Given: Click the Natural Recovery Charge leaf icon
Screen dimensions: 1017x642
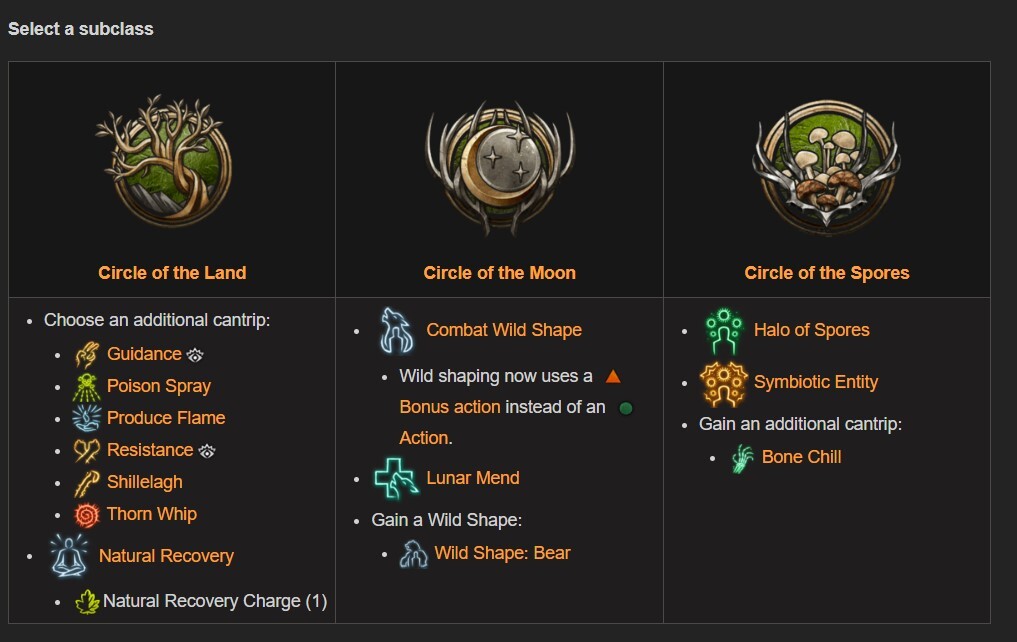Looking at the screenshot, I should tap(89, 600).
